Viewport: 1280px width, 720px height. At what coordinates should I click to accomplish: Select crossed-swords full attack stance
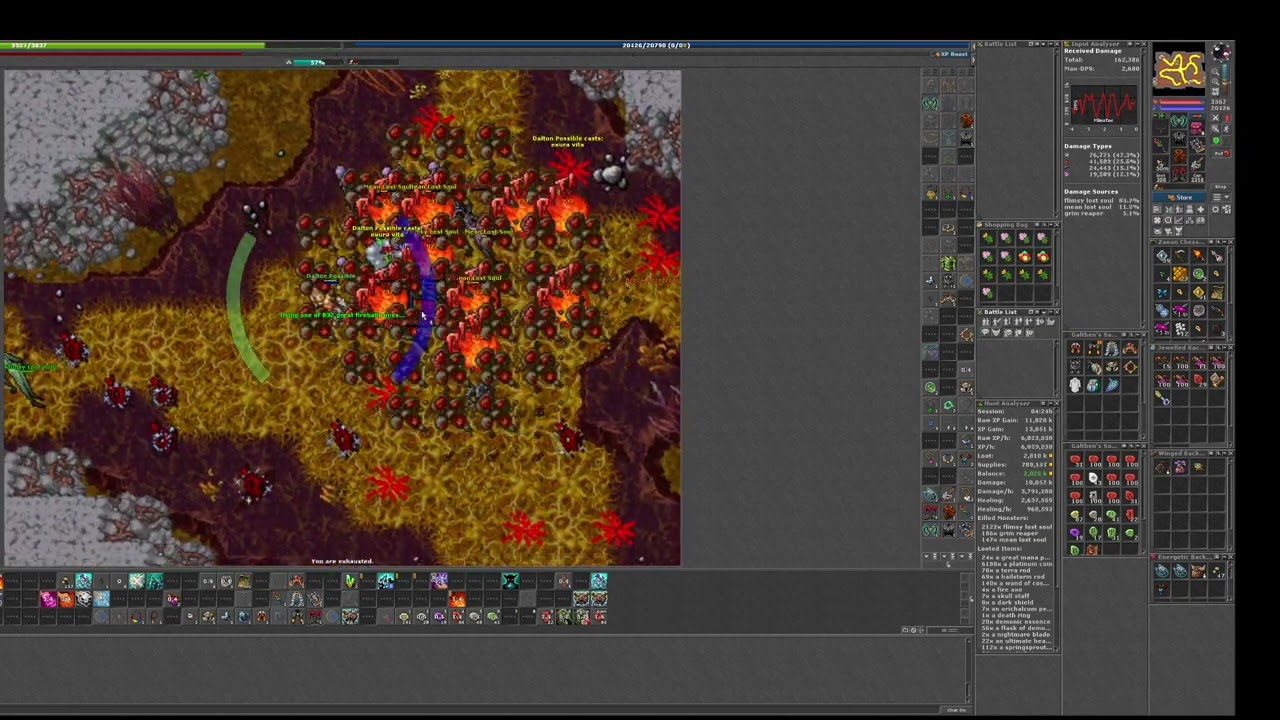pyautogui.click(x=1215, y=118)
